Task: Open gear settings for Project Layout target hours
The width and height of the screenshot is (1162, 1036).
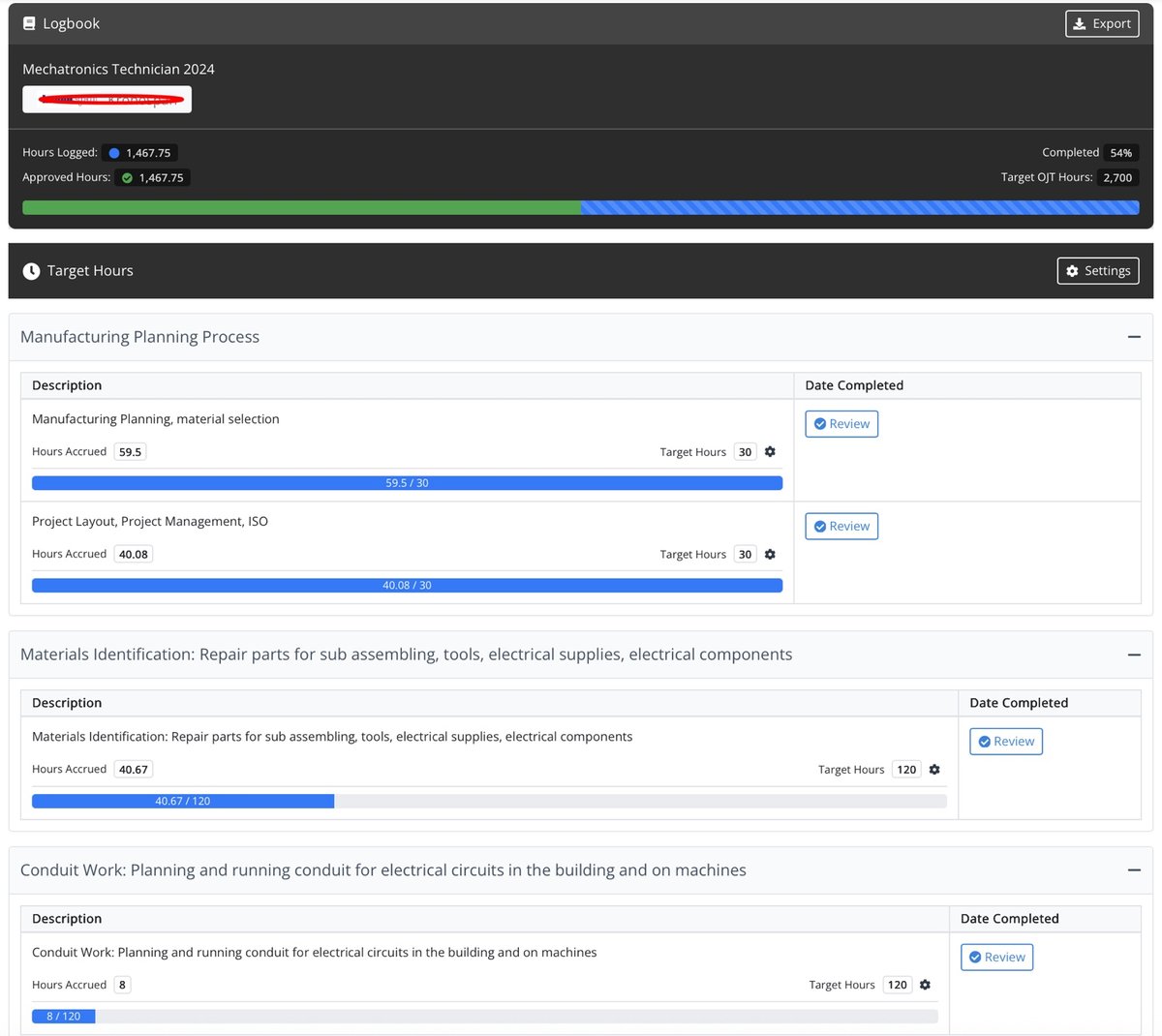Action: pyautogui.click(x=770, y=555)
